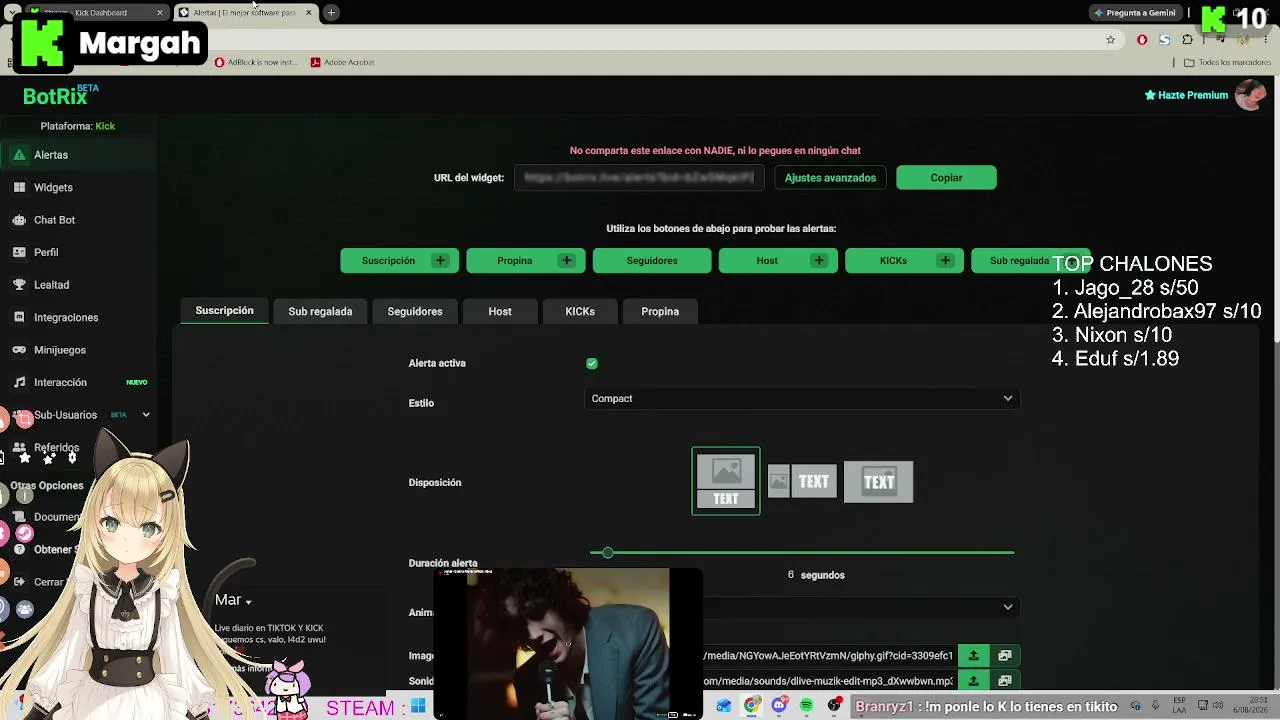Click the upload icon for the giphy.gif image
Screen dimensions: 1280x720
[973, 656]
